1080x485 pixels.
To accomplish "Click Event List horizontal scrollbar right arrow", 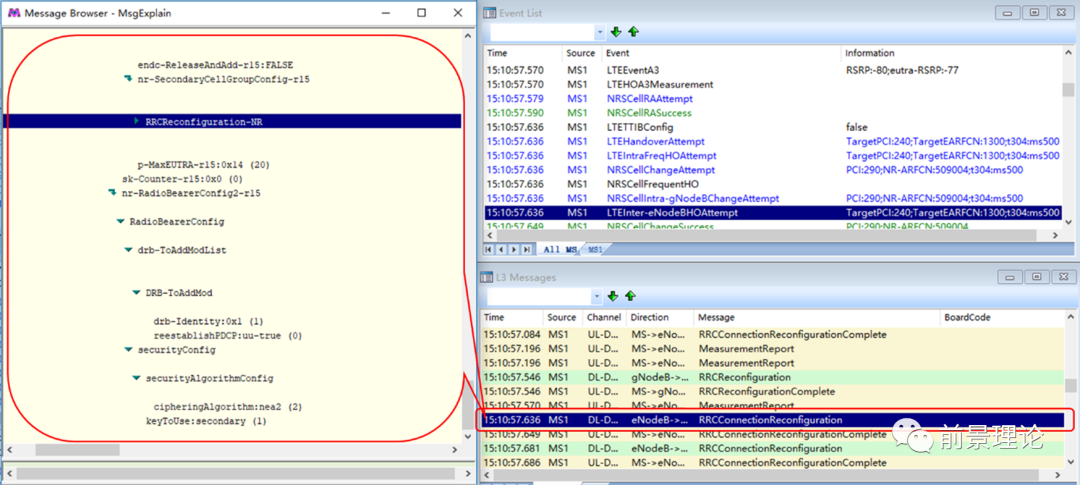I will [x=1055, y=236].
